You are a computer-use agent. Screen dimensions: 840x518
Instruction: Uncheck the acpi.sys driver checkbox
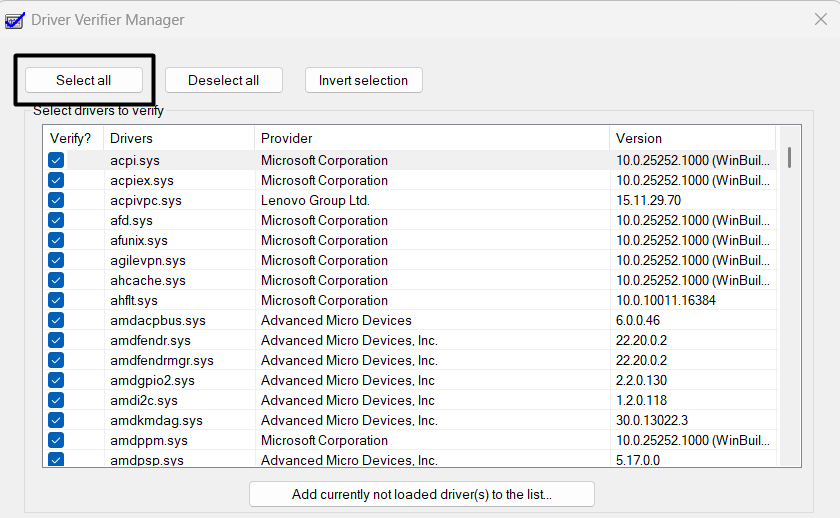pyautogui.click(x=56, y=160)
